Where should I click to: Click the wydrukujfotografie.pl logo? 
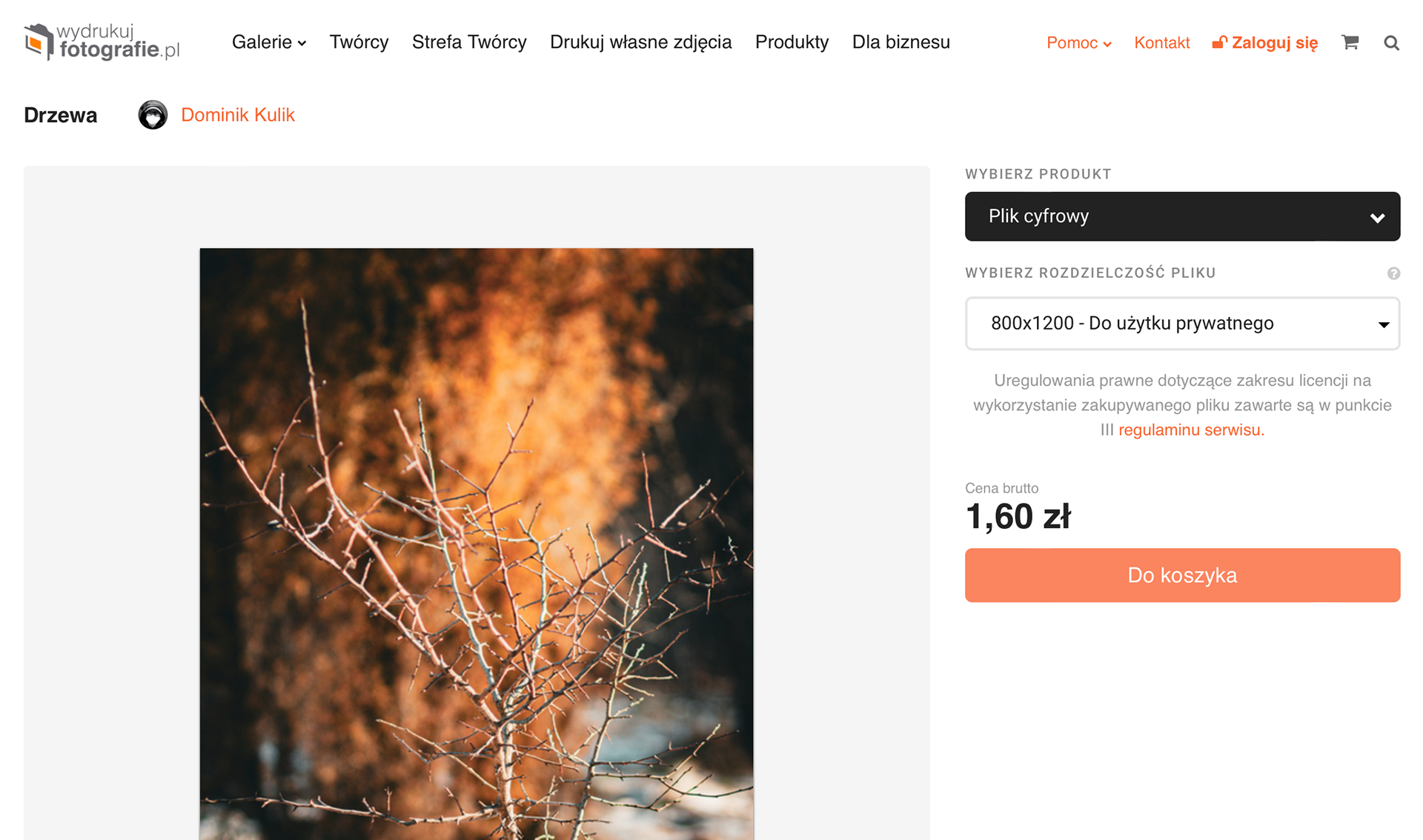102,41
